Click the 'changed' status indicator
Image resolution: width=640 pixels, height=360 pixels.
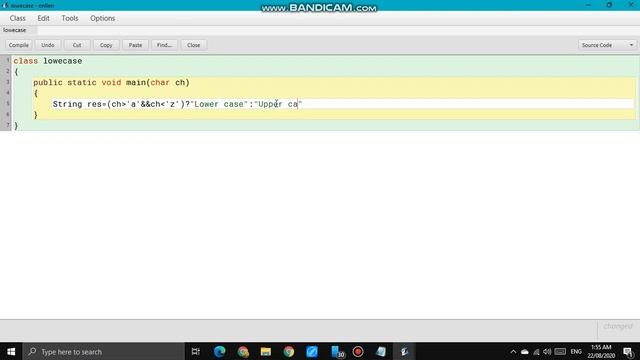[x=618, y=326]
